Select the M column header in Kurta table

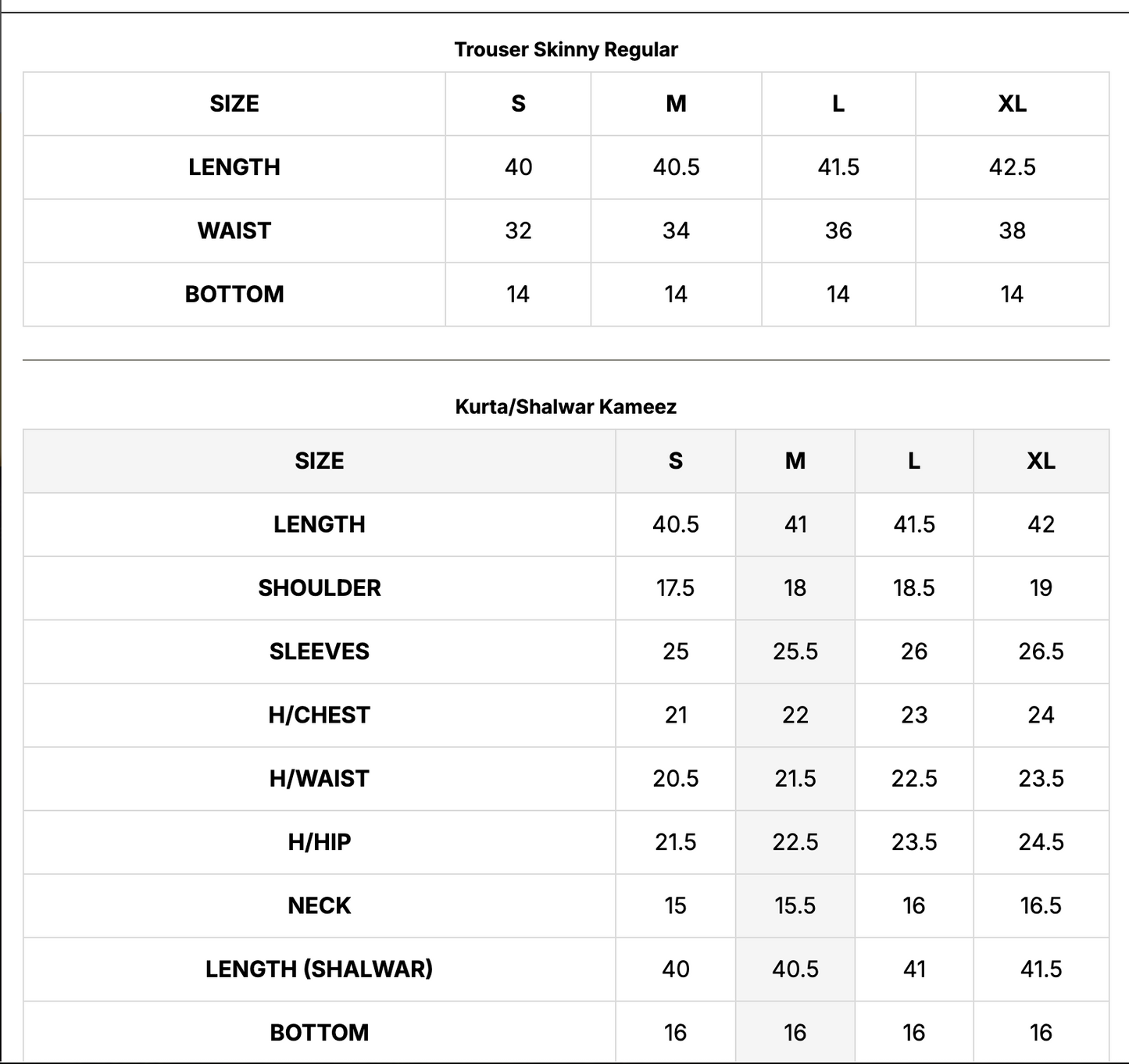coord(795,461)
